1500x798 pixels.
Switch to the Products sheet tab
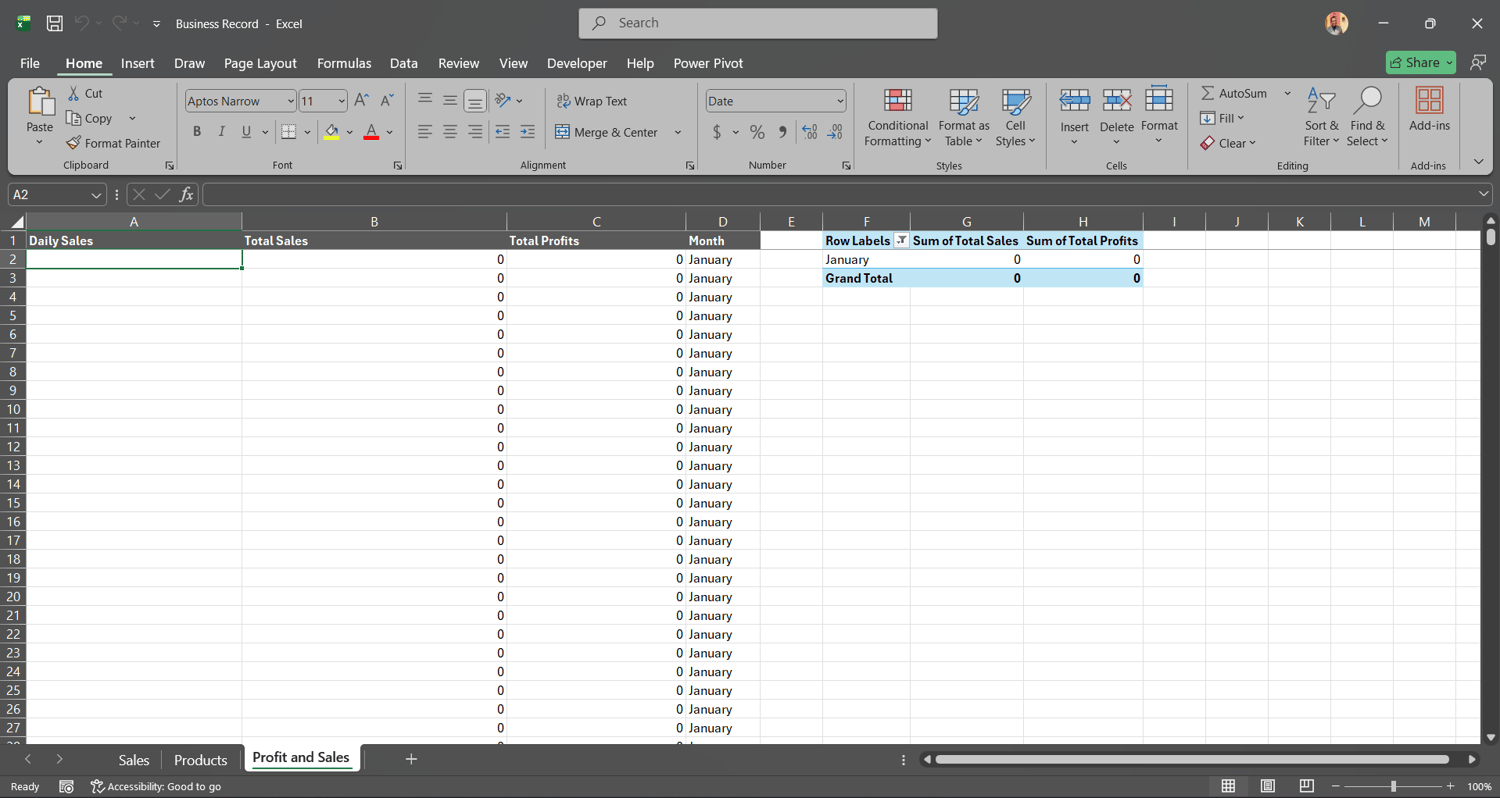(x=200, y=760)
